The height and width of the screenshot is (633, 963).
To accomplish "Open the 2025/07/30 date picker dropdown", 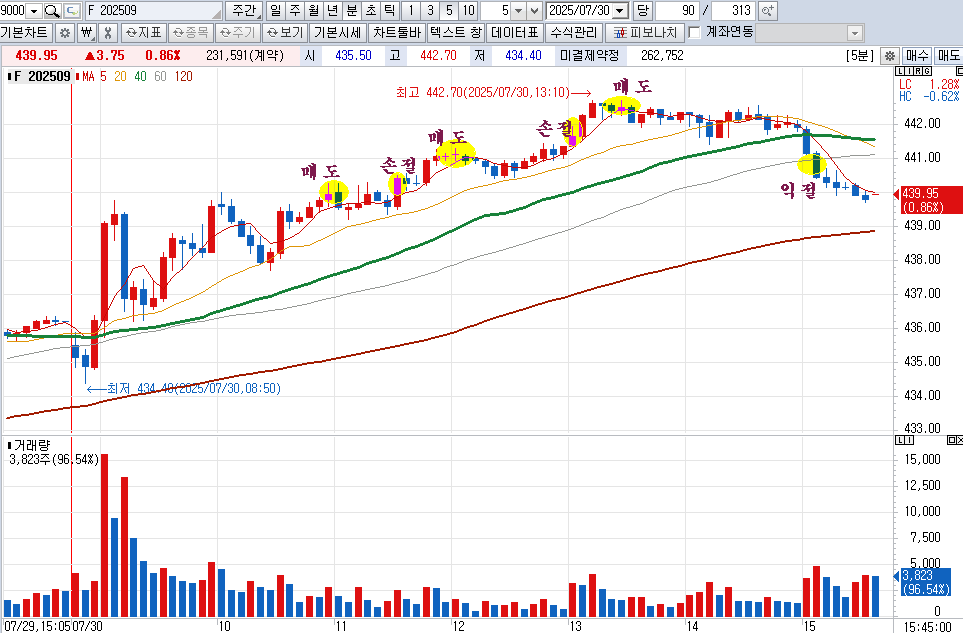I will click(x=620, y=10).
